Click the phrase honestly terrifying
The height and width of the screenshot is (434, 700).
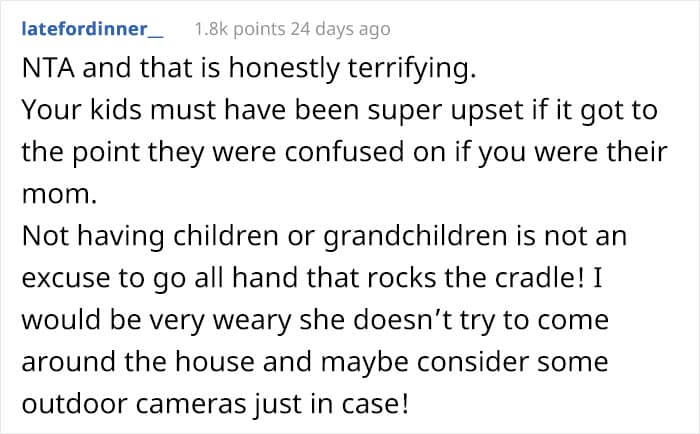352,69
